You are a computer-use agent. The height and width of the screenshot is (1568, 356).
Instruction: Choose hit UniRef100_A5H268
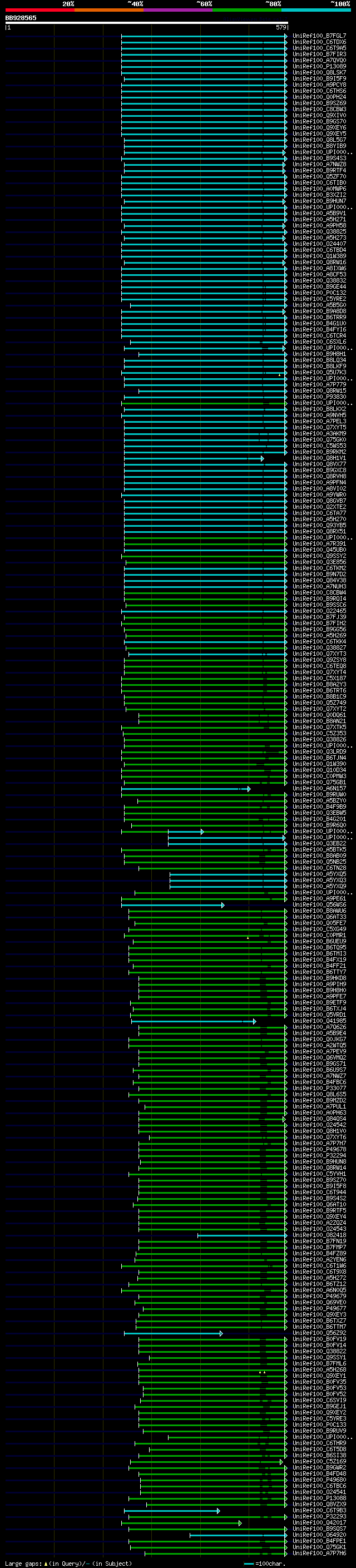(x=319, y=1369)
